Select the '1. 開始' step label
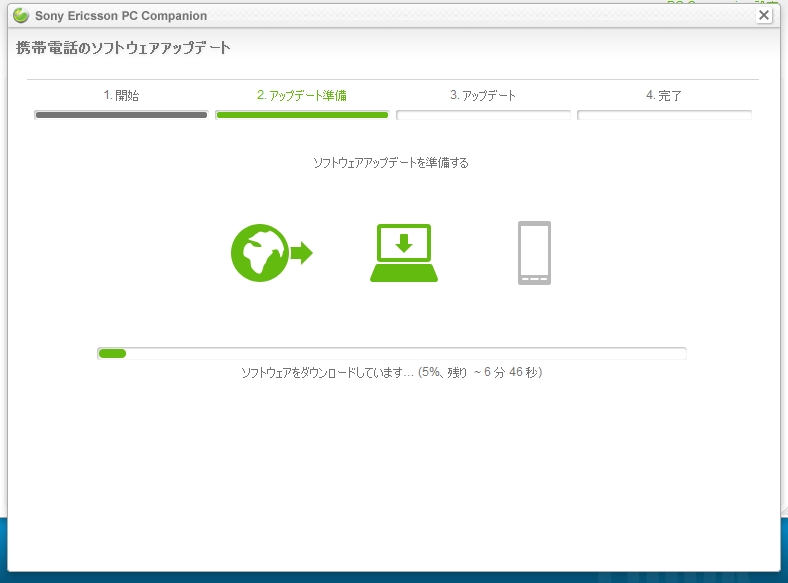The height and width of the screenshot is (583, 788). 121,96
